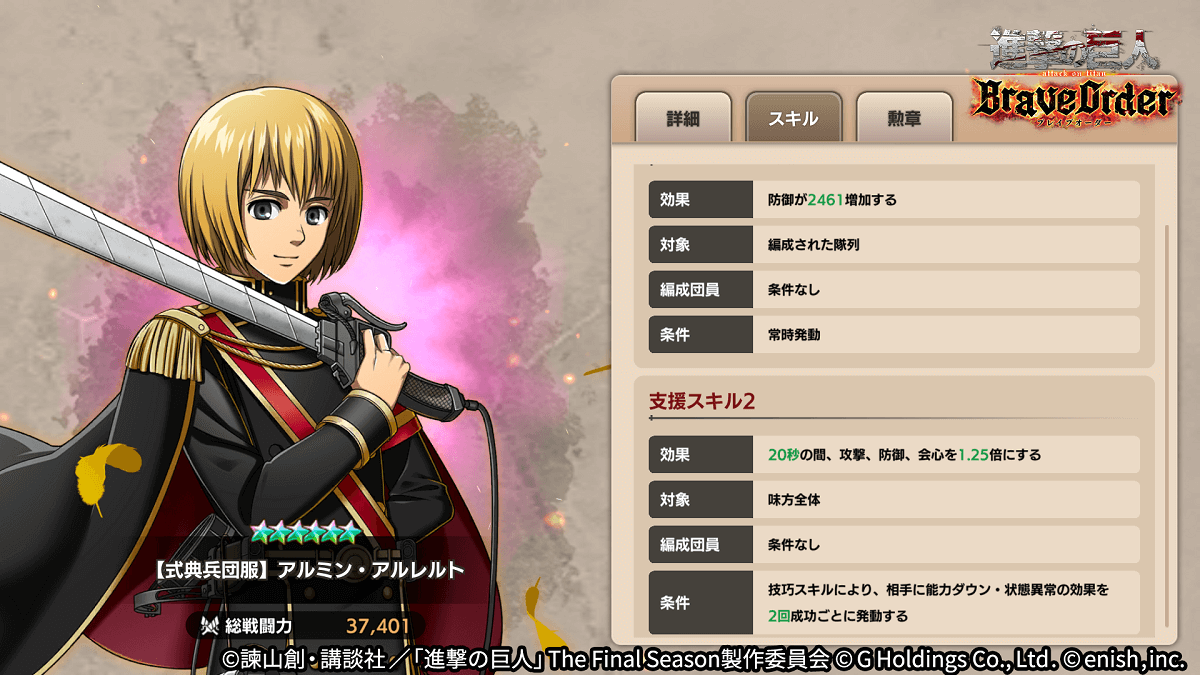This screenshot has height=675, width=1200.
Task: Open the 詳細 tab
Action: tap(683, 118)
